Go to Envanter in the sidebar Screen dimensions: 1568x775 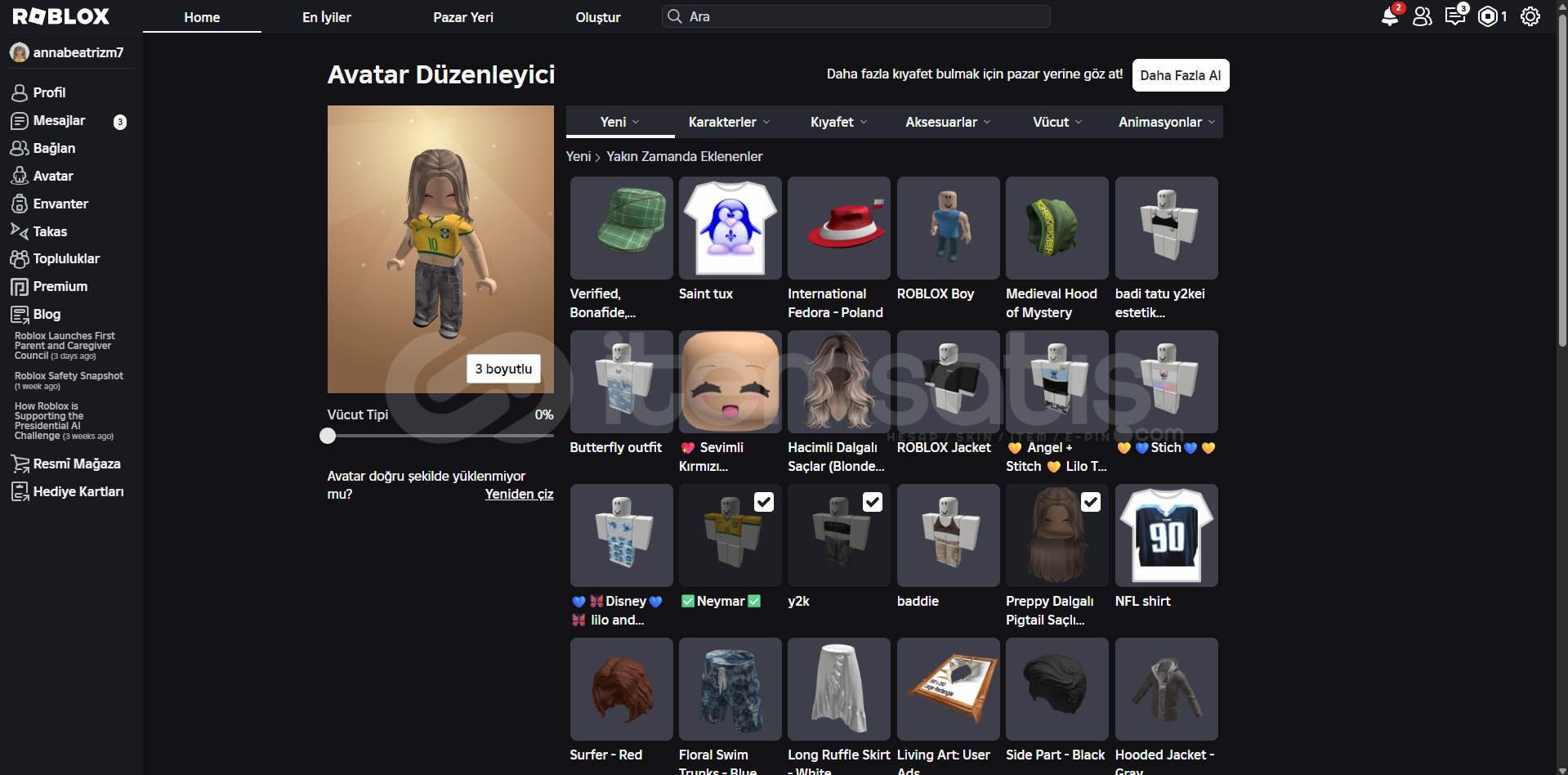pyautogui.click(x=60, y=204)
